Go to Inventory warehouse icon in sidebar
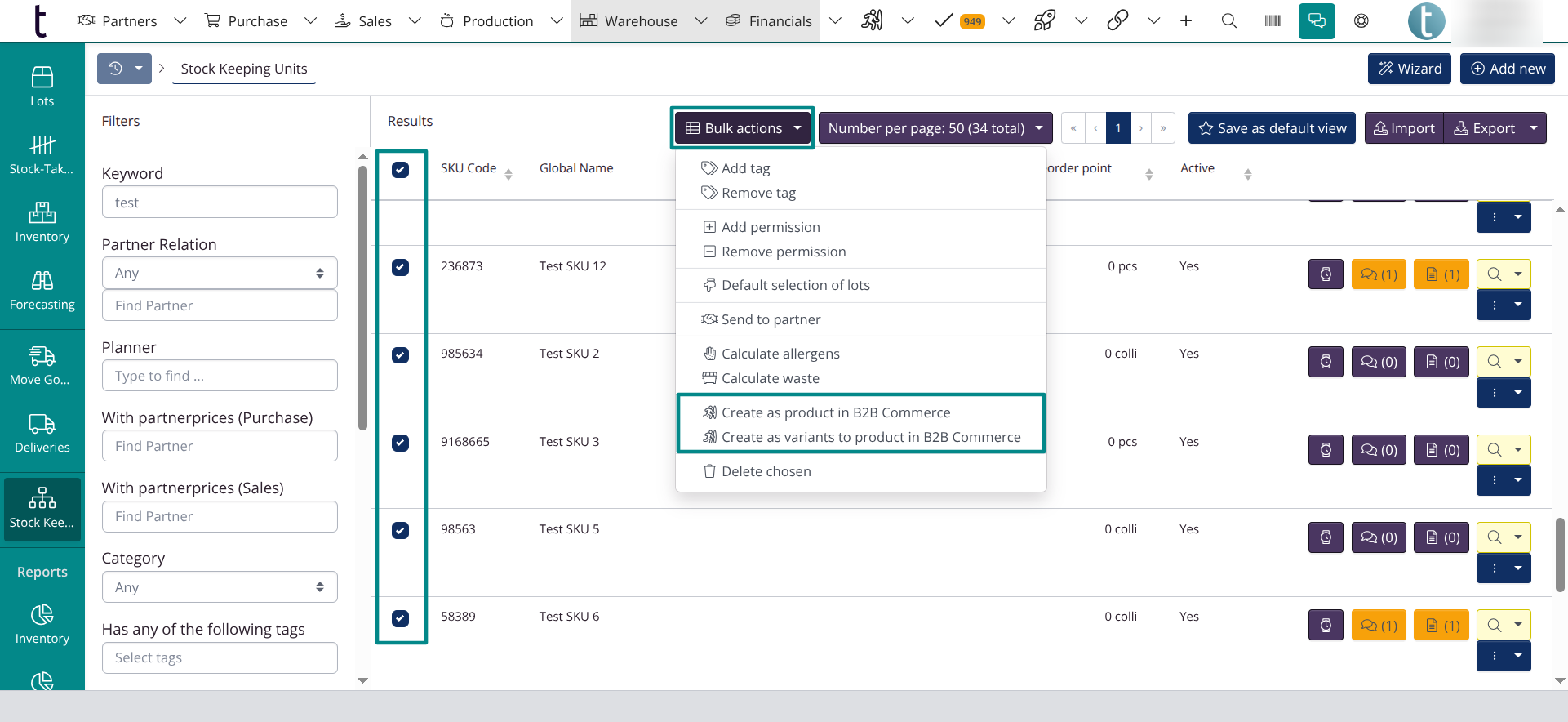This screenshot has width=1568, height=722. [x=42, y=222]
